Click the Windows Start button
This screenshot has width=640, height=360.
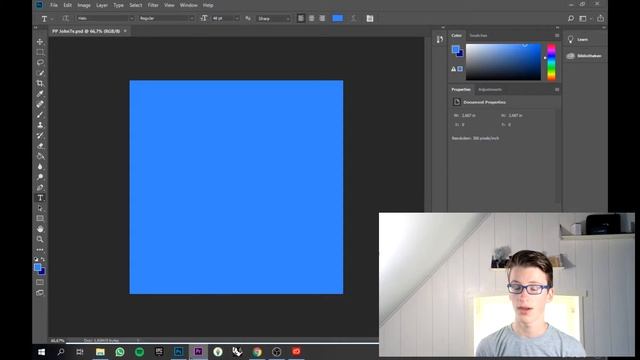pyautogui.click(x=41, y=352)
